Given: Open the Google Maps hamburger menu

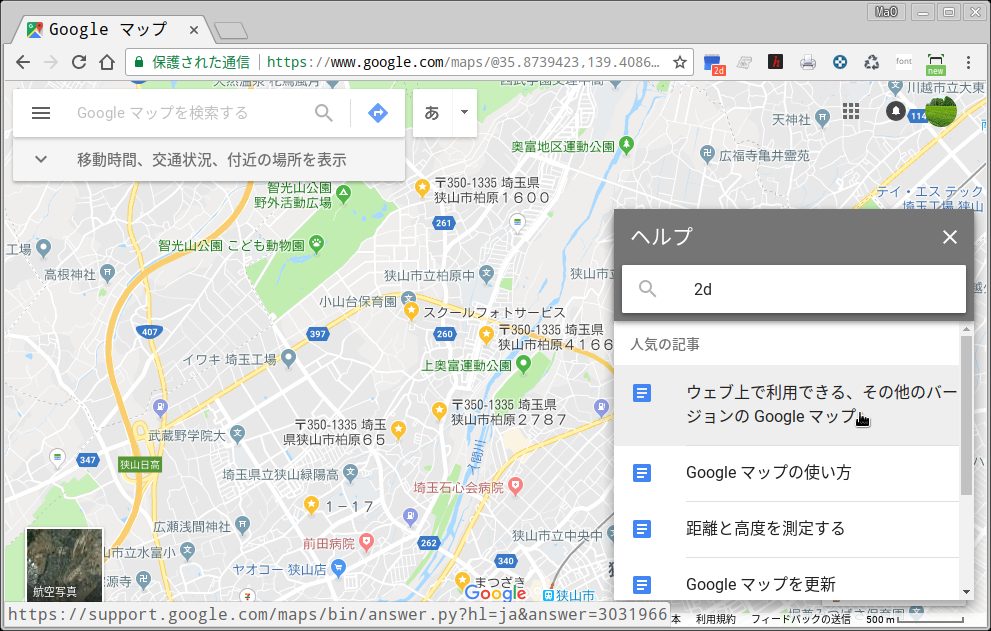Looking at the screenshot, I should pyautogui.click(x=41, y=113).
